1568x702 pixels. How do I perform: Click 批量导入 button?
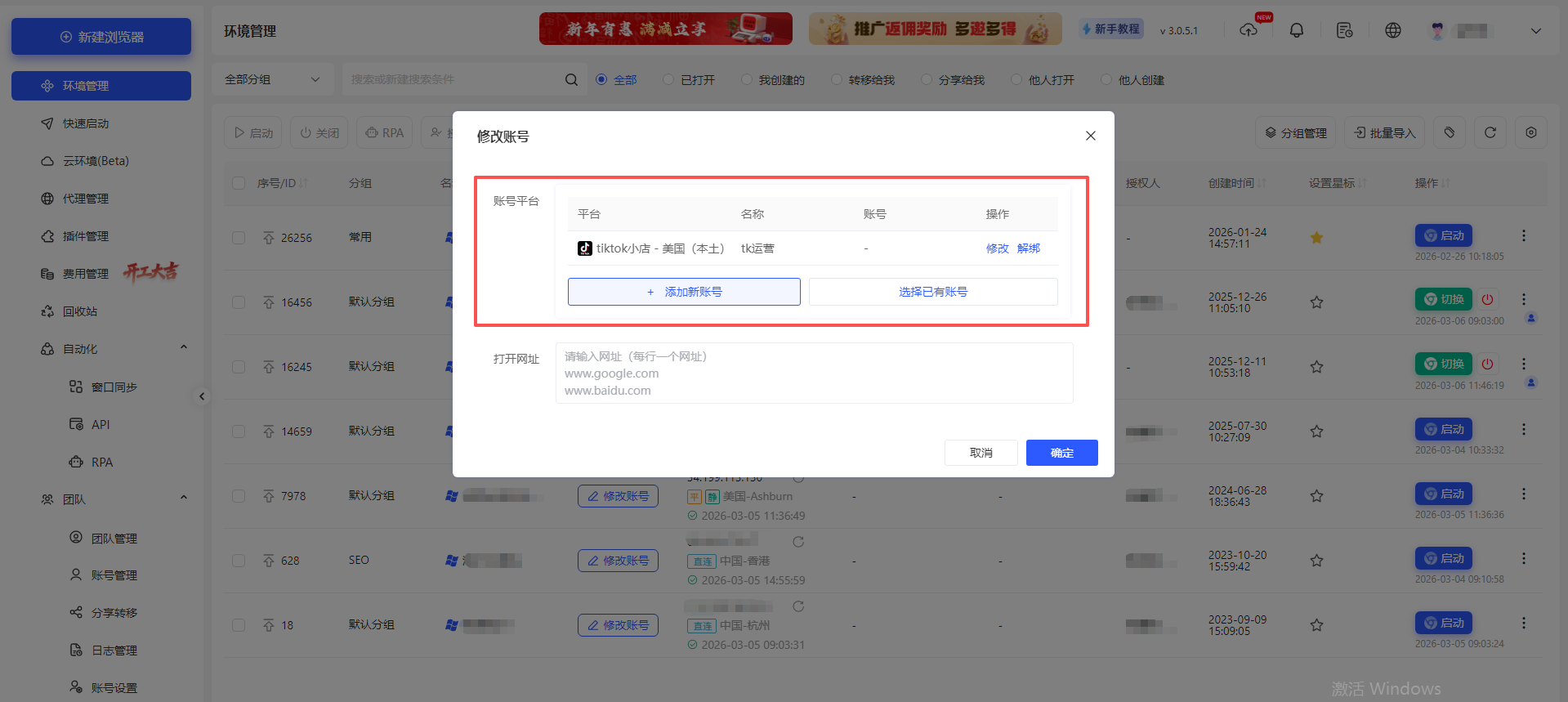(1384, 132)
